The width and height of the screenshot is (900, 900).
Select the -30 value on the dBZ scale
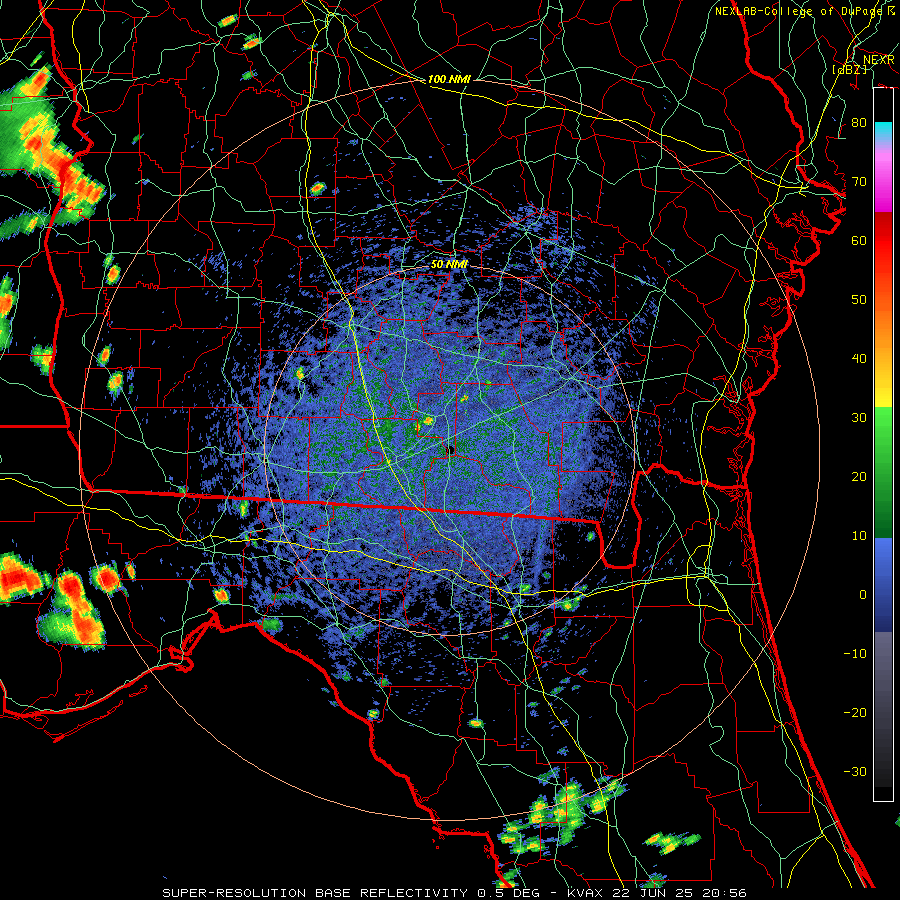tap(855, 771)
